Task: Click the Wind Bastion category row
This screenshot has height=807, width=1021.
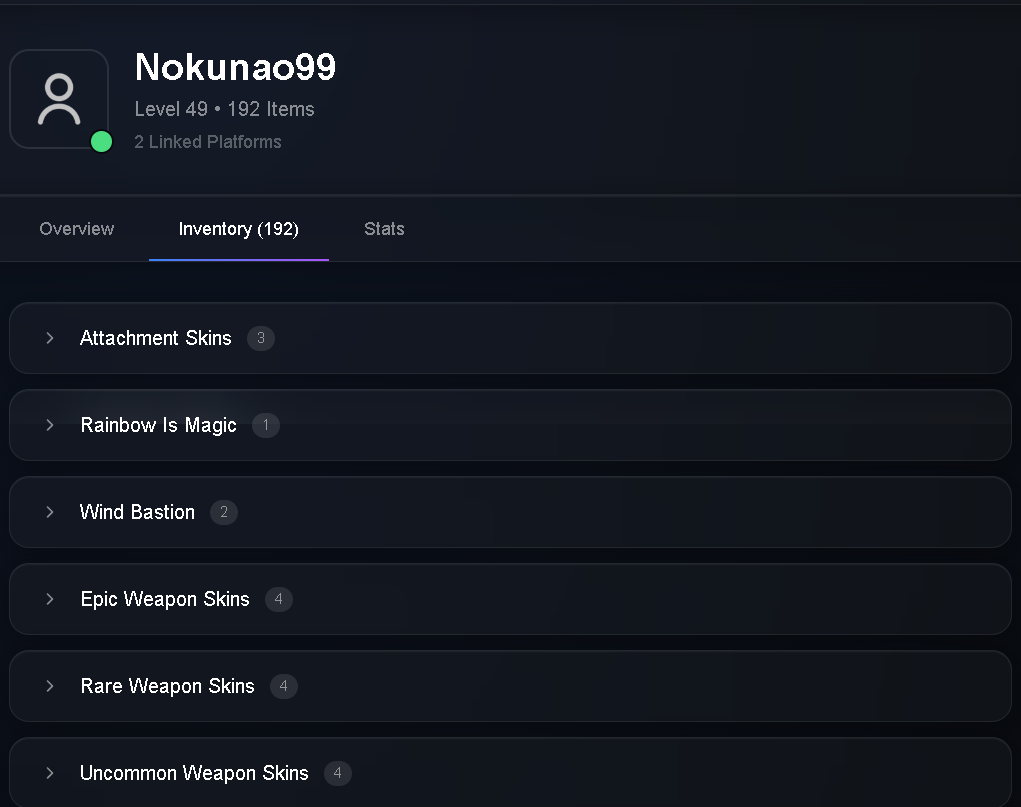Action: 510,512
